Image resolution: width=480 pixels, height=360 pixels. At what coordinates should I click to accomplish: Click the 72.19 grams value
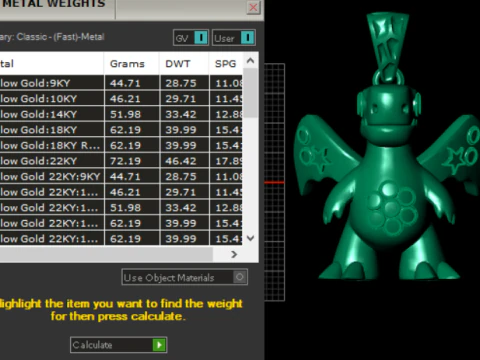pos(125,161)
